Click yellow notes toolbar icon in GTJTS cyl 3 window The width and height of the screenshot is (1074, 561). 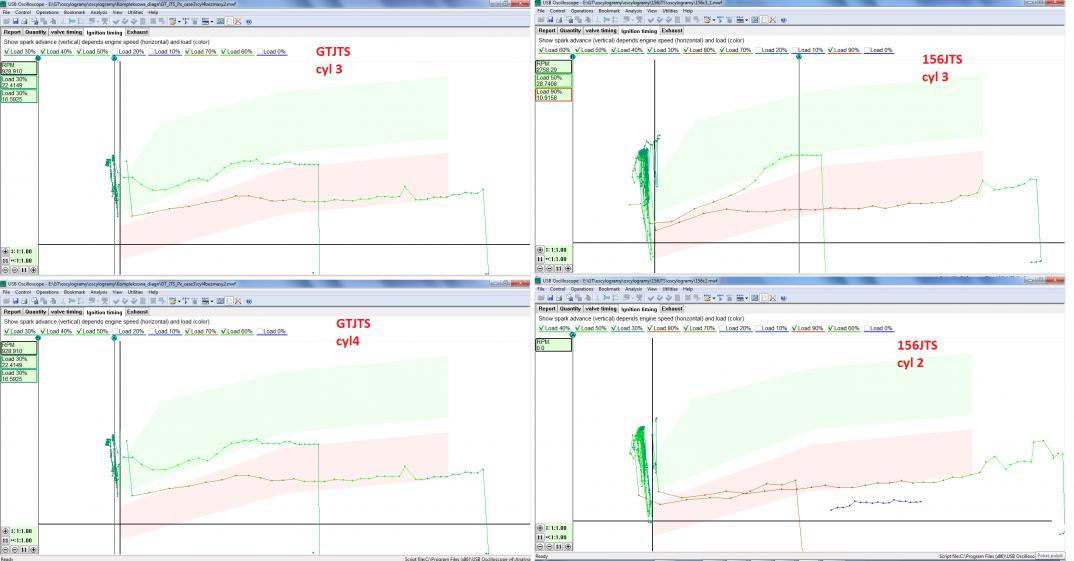[172, 21]
